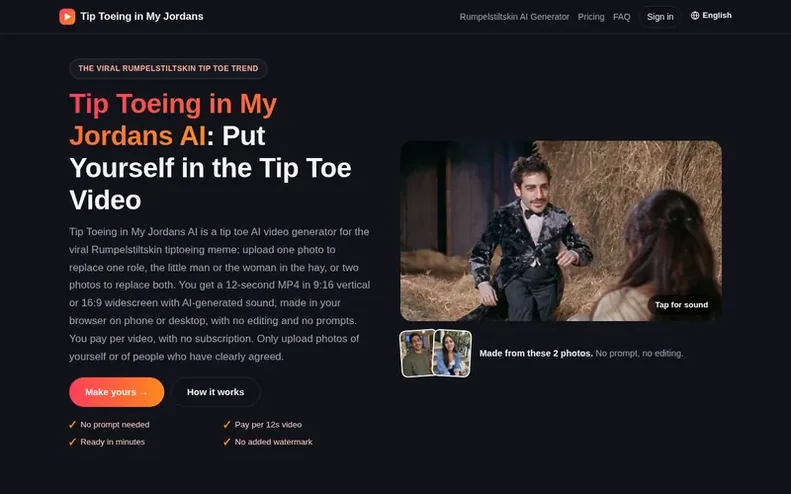This screenshot has width=791, height=494.
Task: Tap the Tap for sound overlay
Action: tap(681, 305)
